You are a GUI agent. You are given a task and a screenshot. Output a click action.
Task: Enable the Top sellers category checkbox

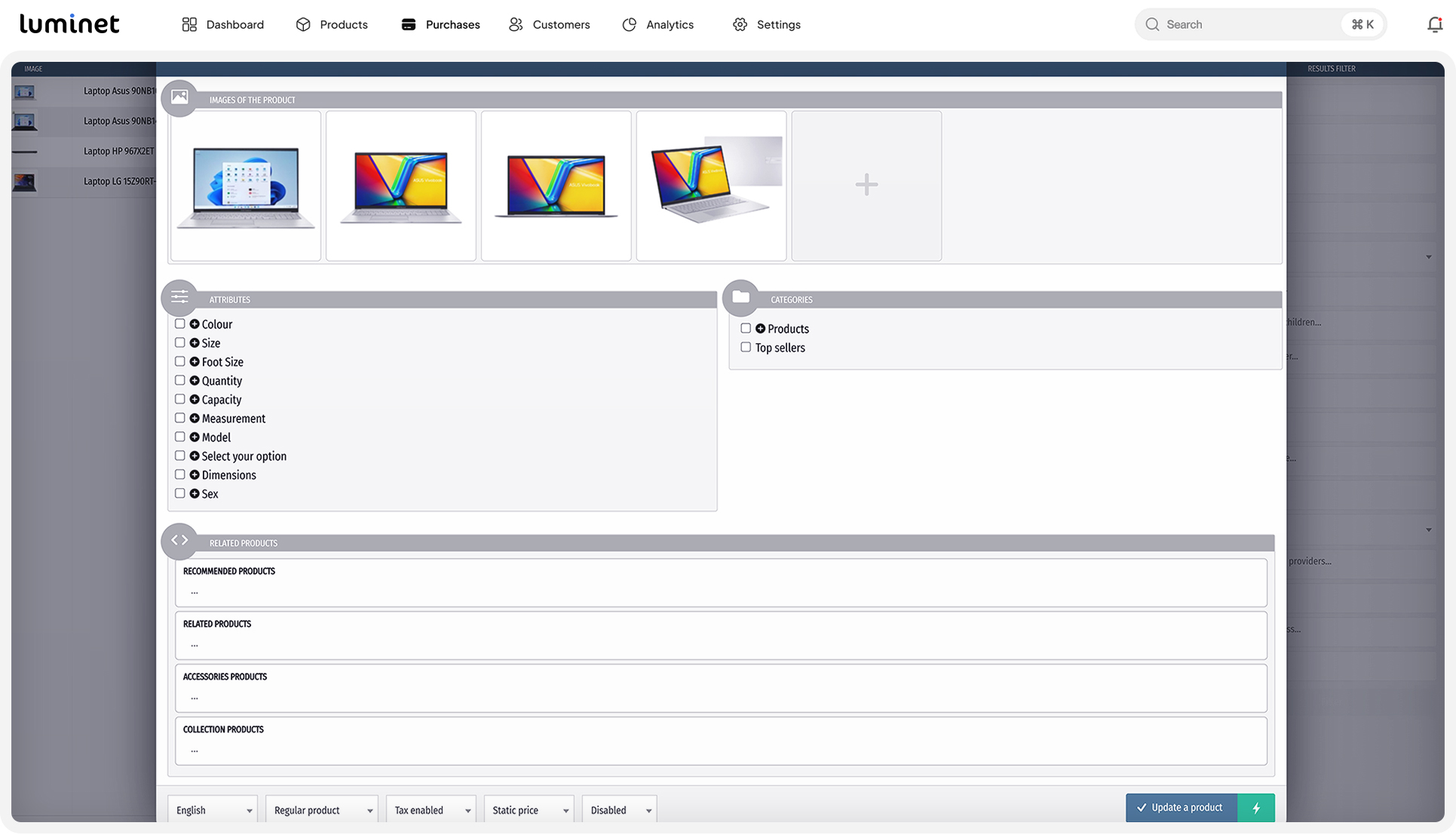(746, 347)
